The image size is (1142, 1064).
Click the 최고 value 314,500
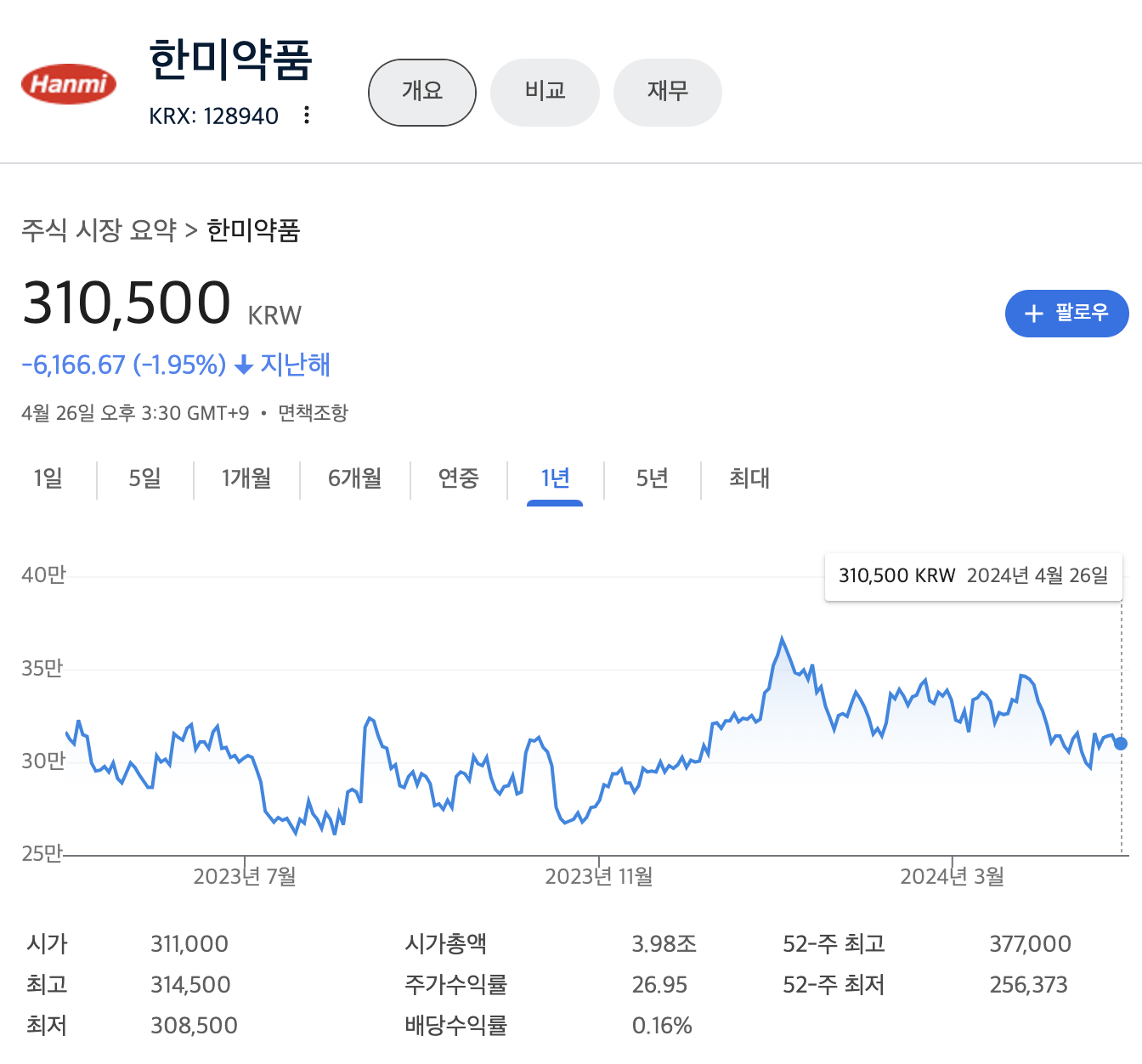[x=190, y=985]
